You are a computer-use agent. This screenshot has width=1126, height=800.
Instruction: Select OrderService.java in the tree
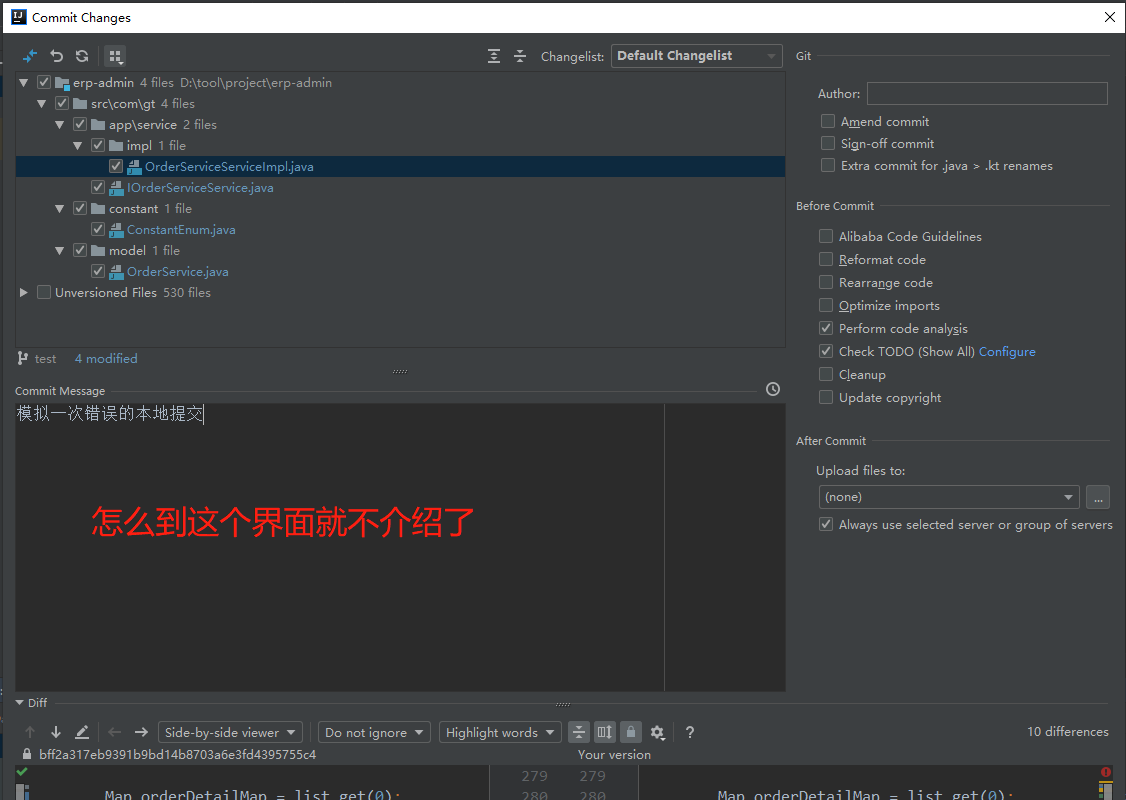[x=177, y=271]
